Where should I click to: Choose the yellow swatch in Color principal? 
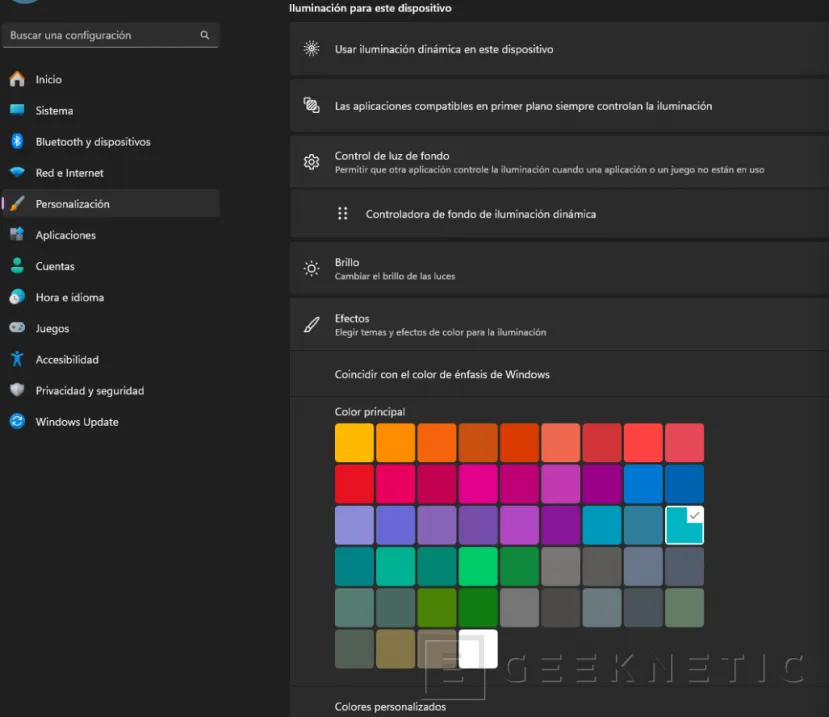[354, 443]
